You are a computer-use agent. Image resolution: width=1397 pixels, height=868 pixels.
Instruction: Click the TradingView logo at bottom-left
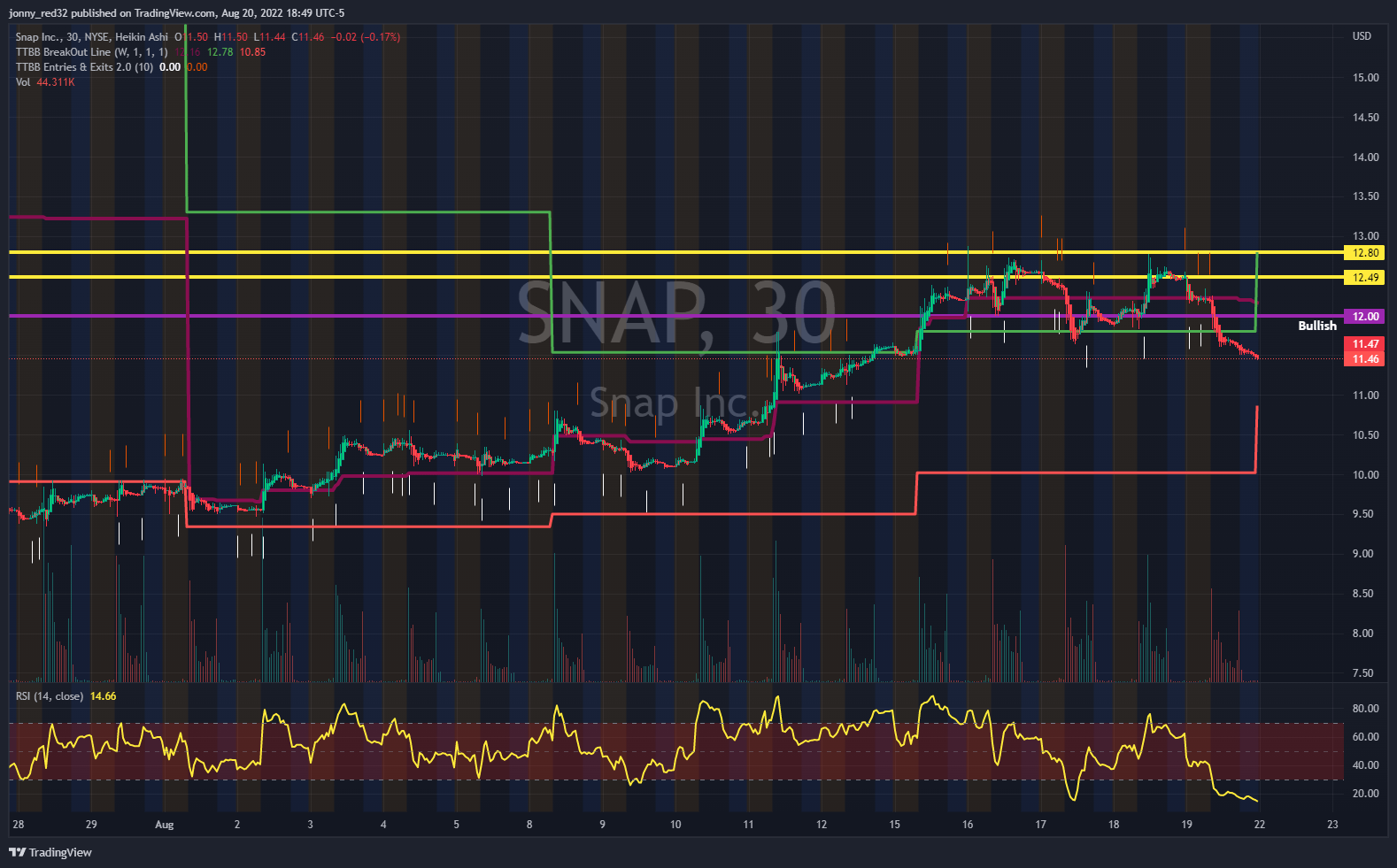pos(50,852)
